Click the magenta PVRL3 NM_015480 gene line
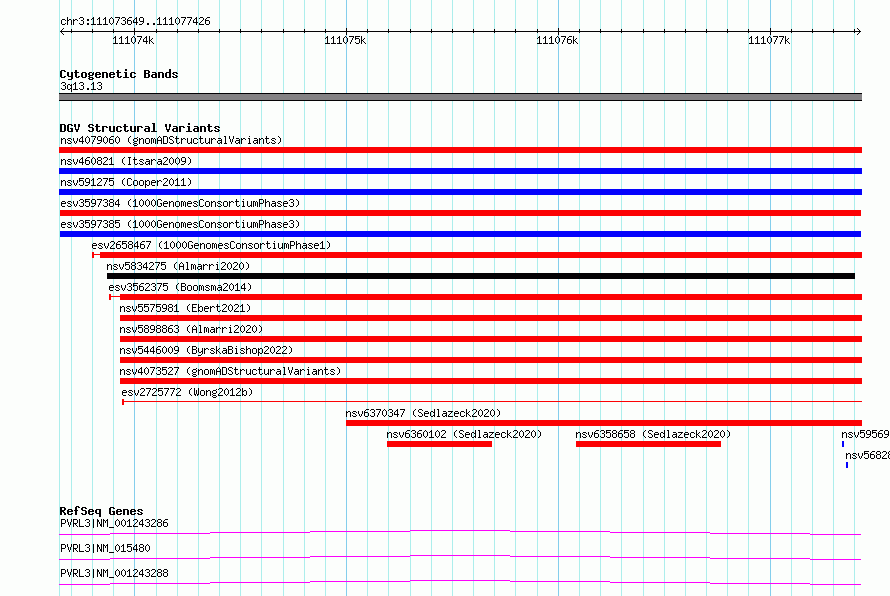 click(460, 557)
